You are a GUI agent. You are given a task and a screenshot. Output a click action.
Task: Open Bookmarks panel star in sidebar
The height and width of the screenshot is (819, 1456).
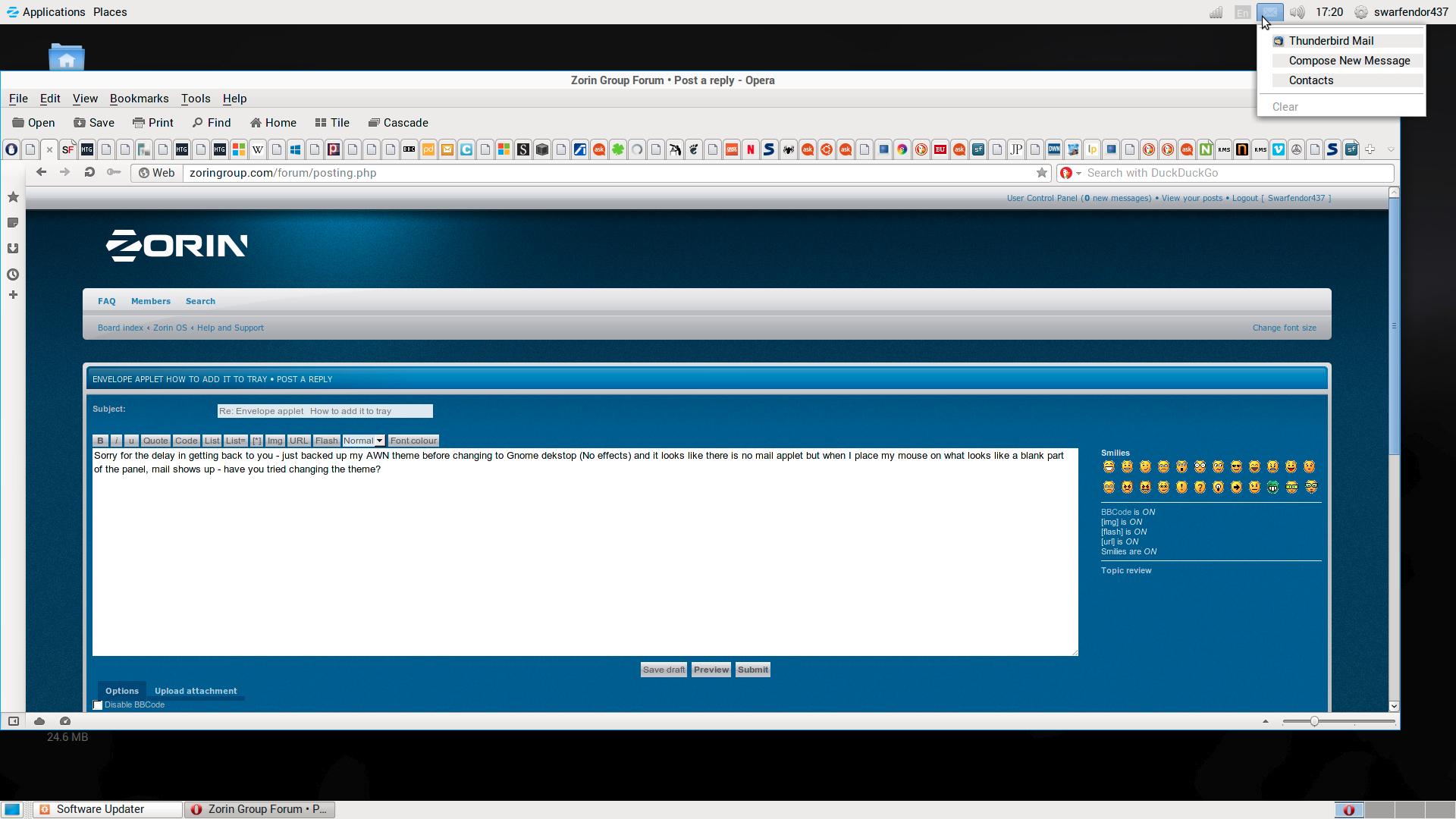coord(13,197)
